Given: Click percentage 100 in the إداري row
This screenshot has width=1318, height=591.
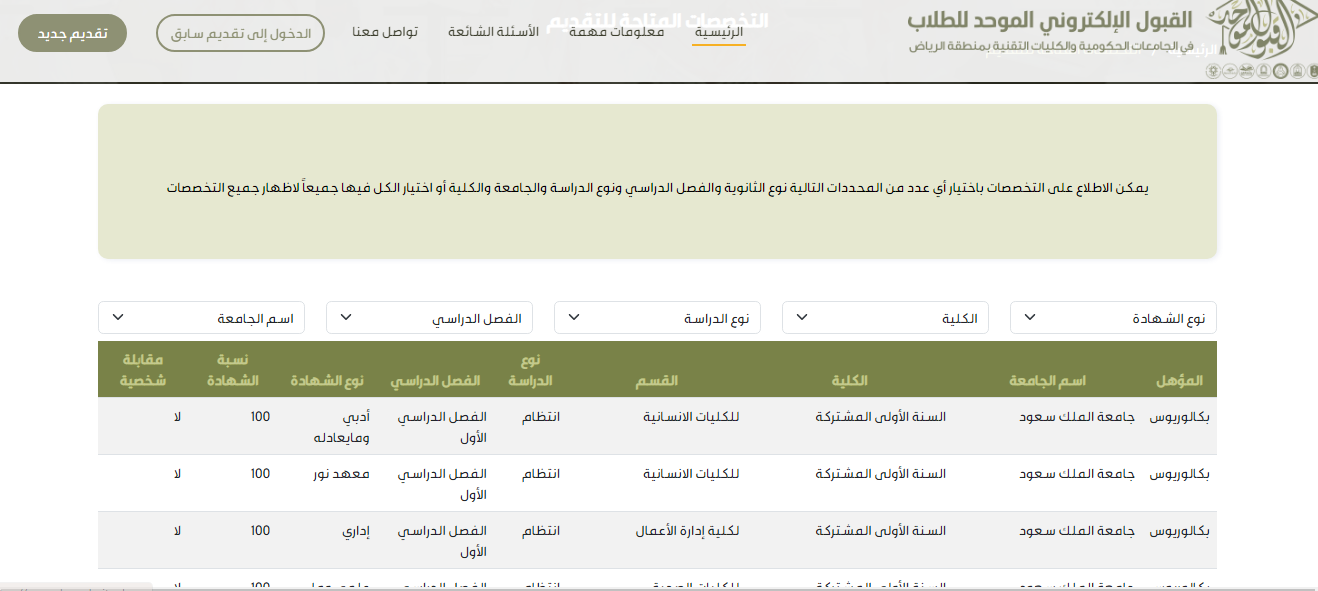Looking at the screenshot, I should click(260, 531).
